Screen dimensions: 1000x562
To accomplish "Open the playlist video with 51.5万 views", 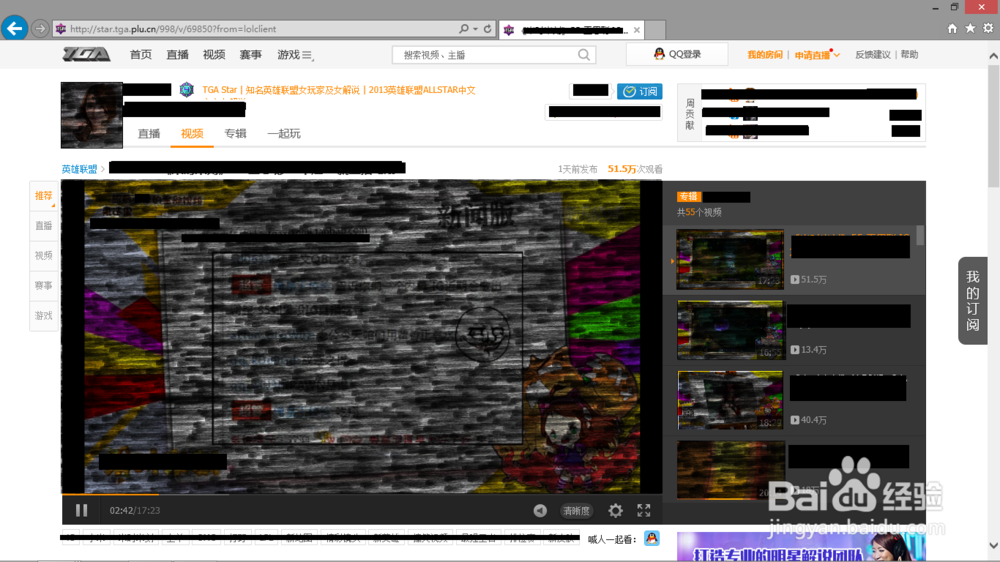I will (730, 259).
